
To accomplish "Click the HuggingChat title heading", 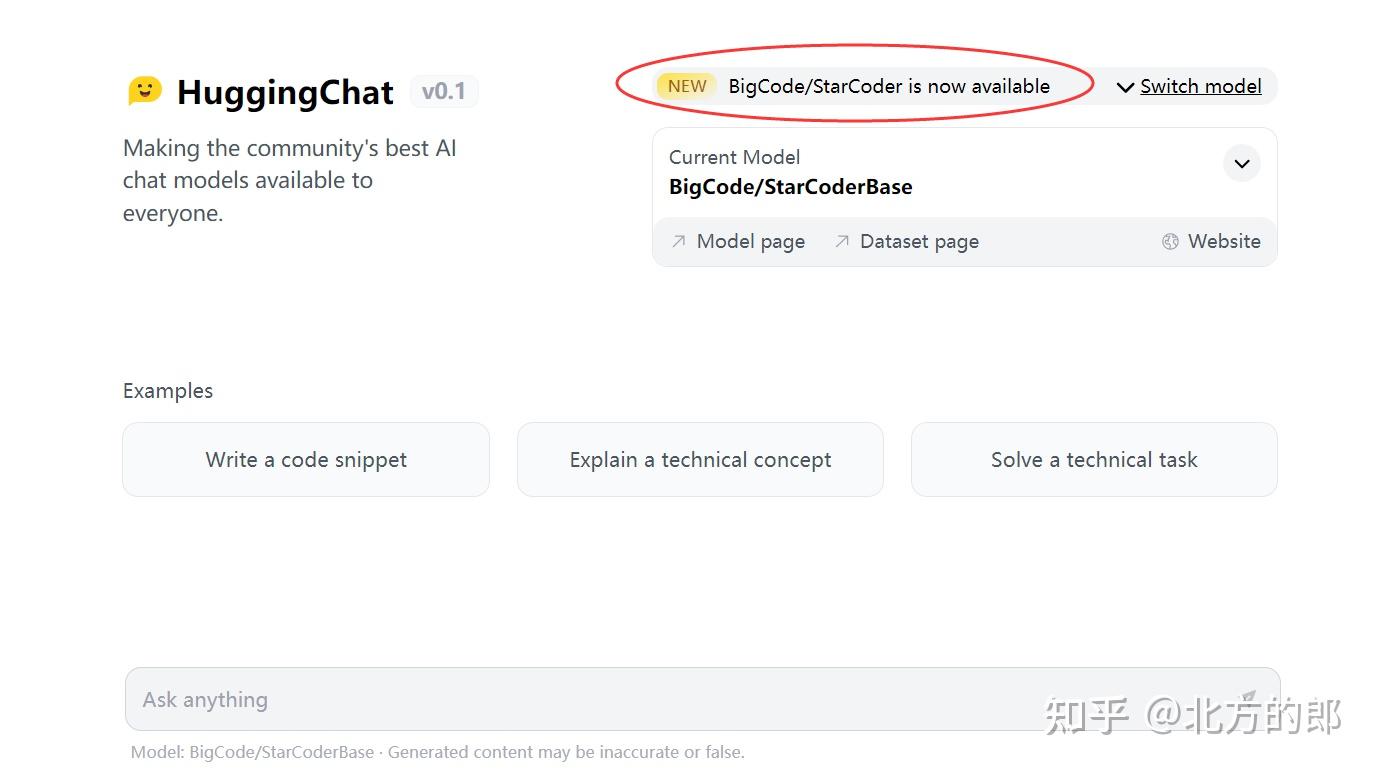I will click(x=285, y=92).
